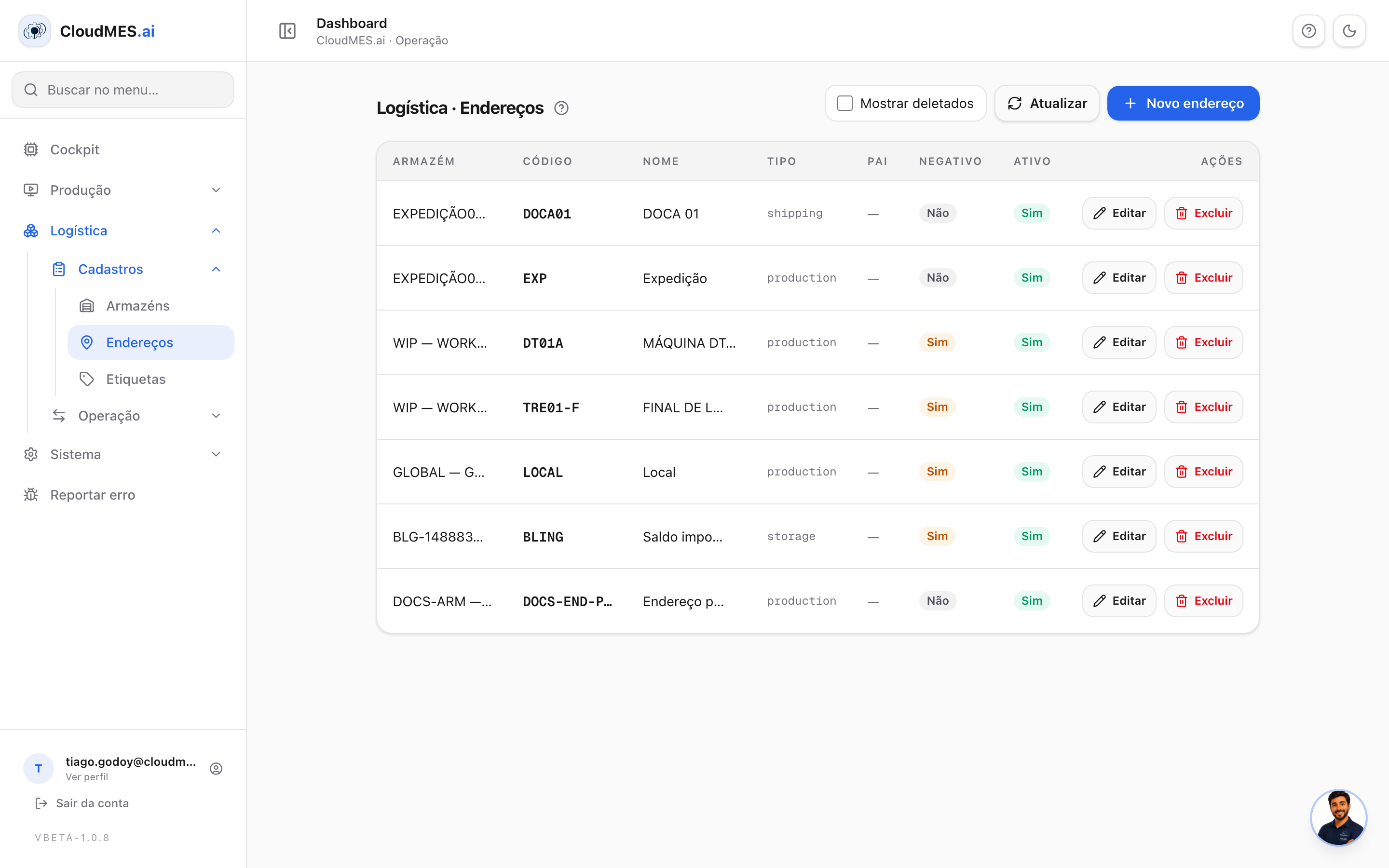The width and height of the screenshot is (1389, 868).
Task: Edit the BLING address row
Action: (x=1119, y=536)
